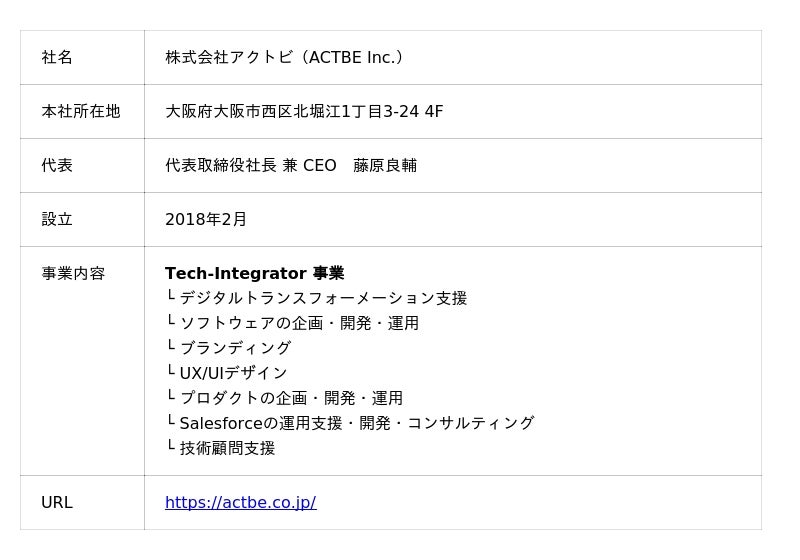
Task: Click the URL row label
Action: pos(57,502)
